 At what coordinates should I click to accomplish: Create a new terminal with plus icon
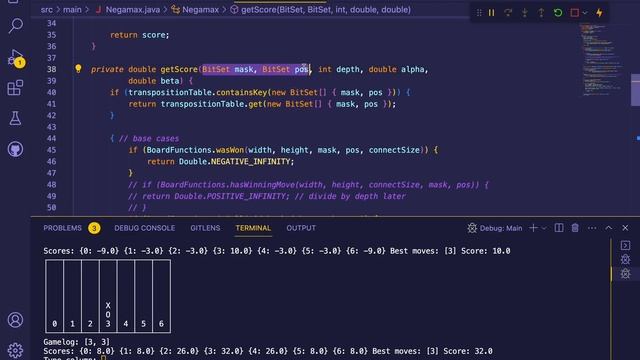click(x=533, y=228)
